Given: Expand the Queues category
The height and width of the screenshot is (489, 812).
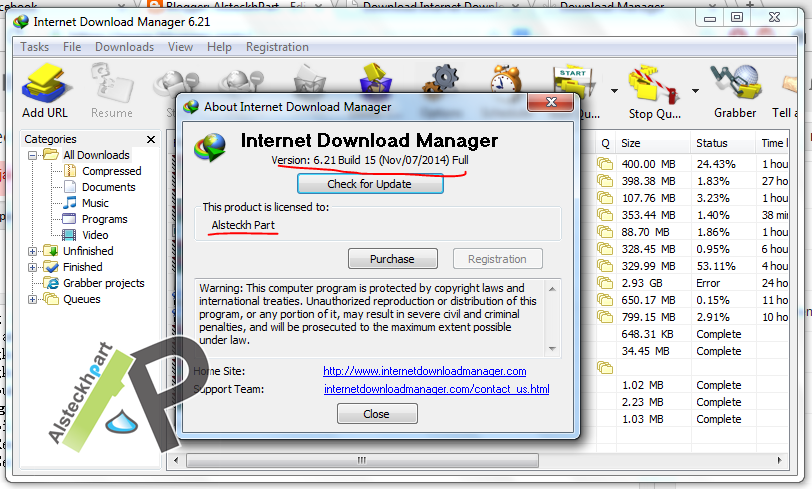Looking at the screenshot, I should pyautogui.click(x=32, y=299).
